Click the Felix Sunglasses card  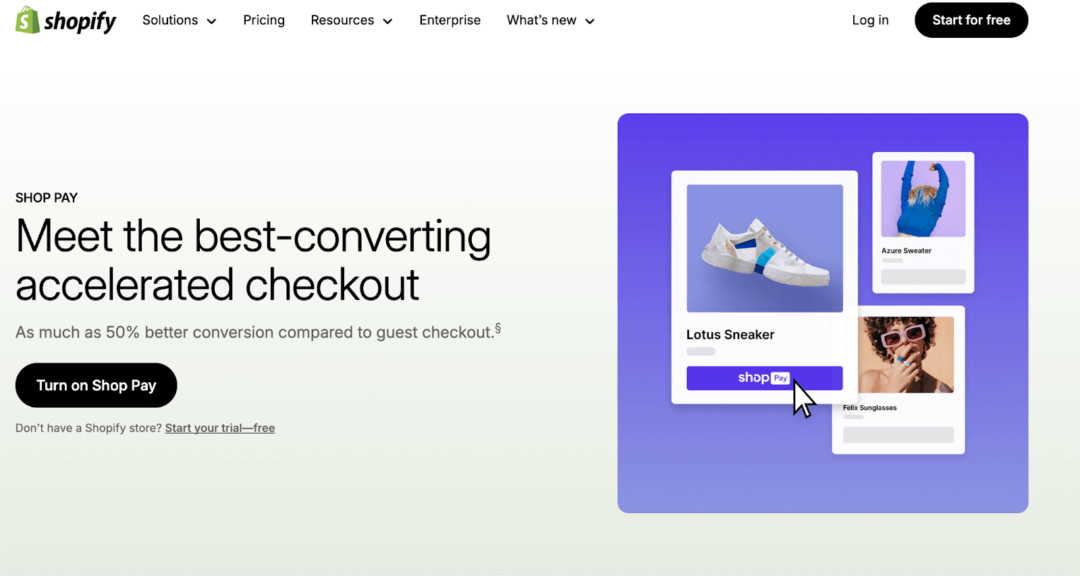tap(898, 380)
